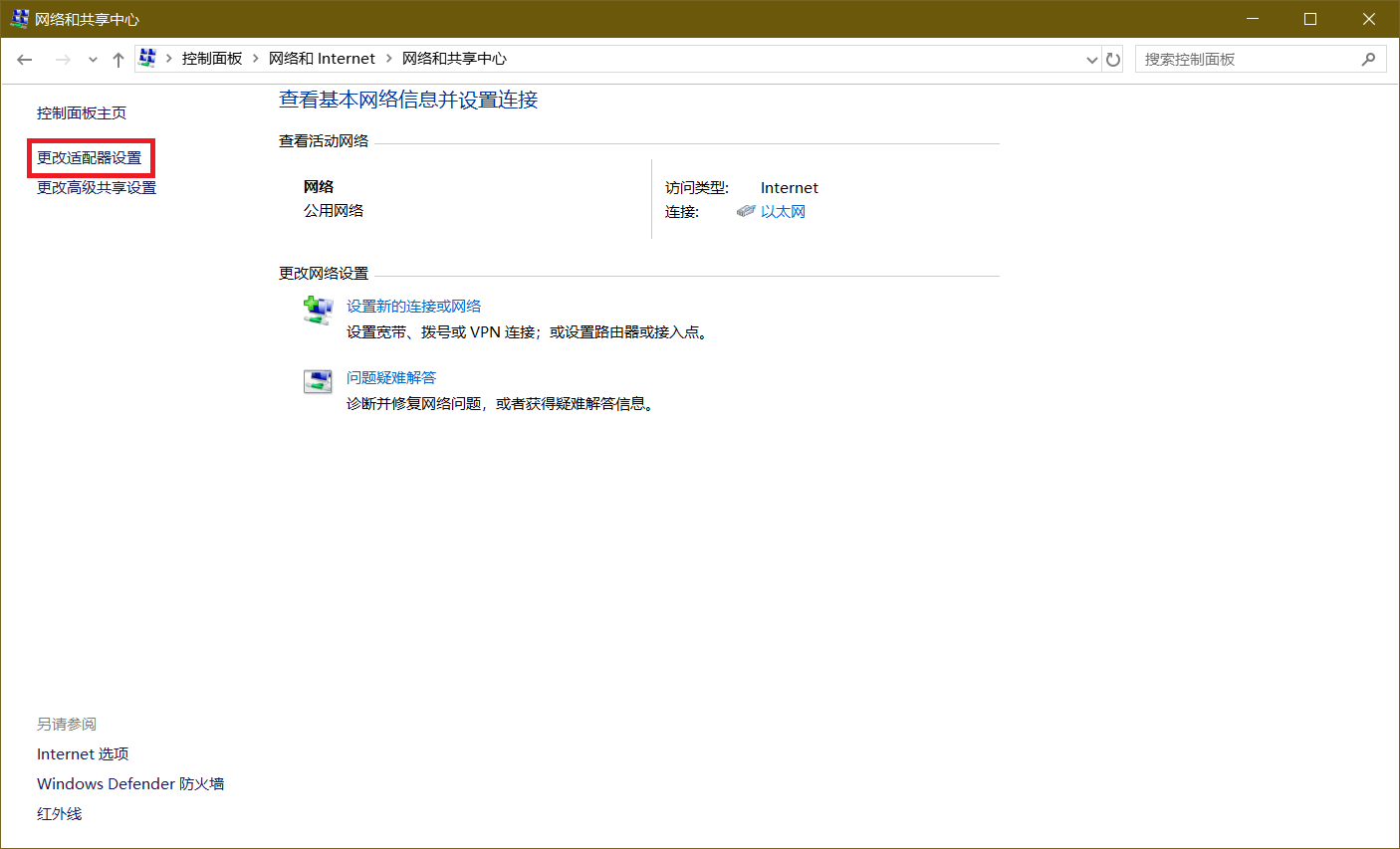Image resolution: width=1400 pixels, height=849 pixels.
Task: Click the troubleshooting (问题疑难解答) icon
Action: (318, 381)
